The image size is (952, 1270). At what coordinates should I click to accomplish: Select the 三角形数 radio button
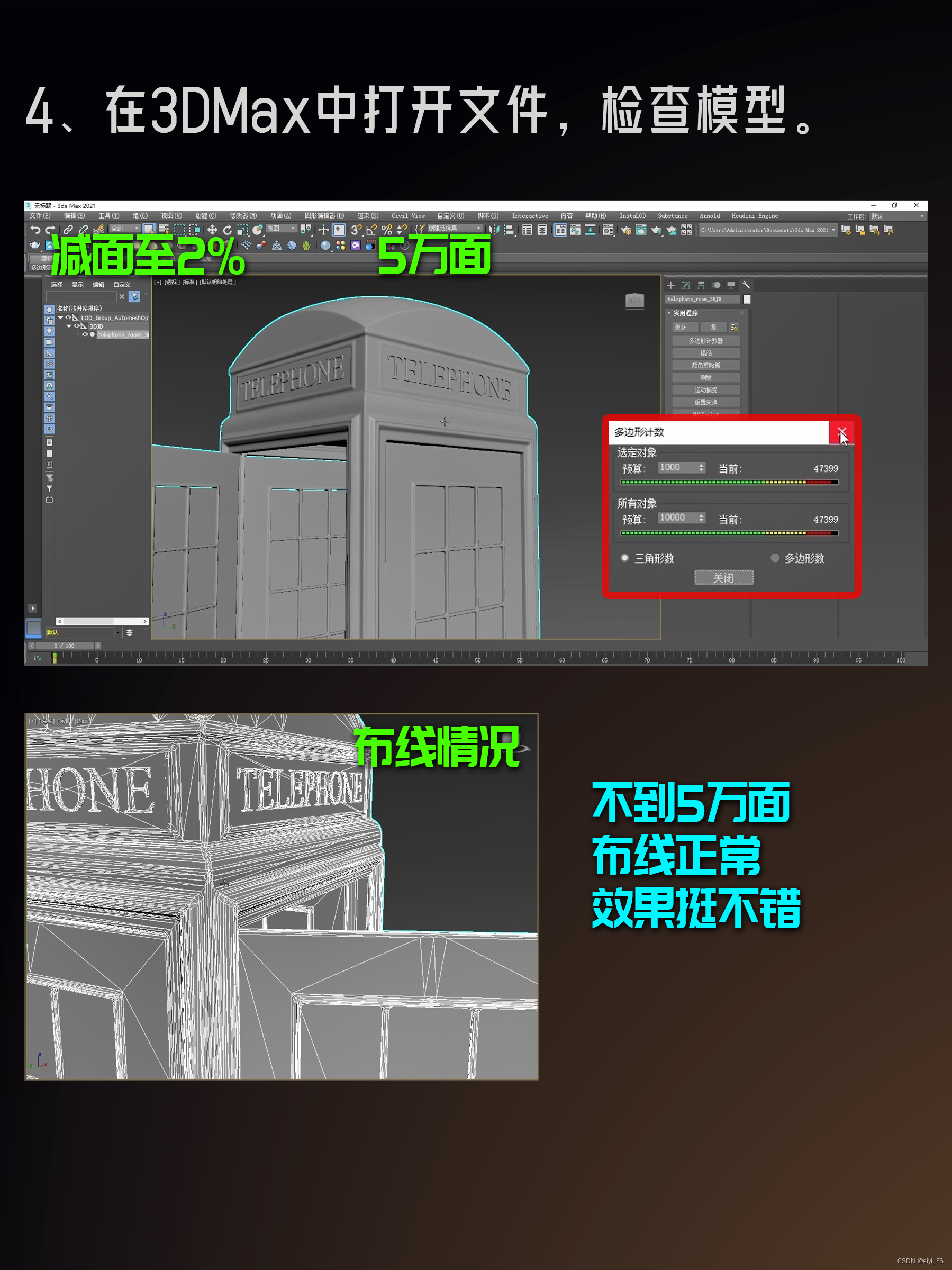click(625, 558)
